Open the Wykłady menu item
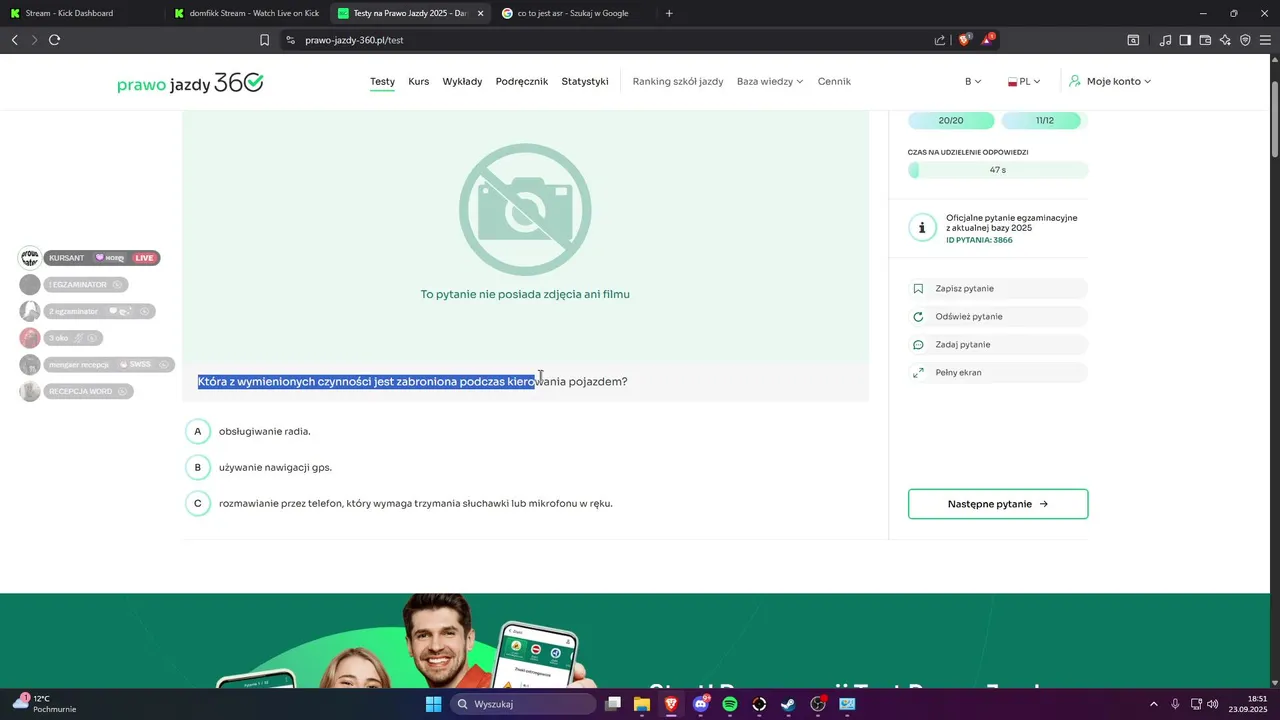 pos(462,82)
